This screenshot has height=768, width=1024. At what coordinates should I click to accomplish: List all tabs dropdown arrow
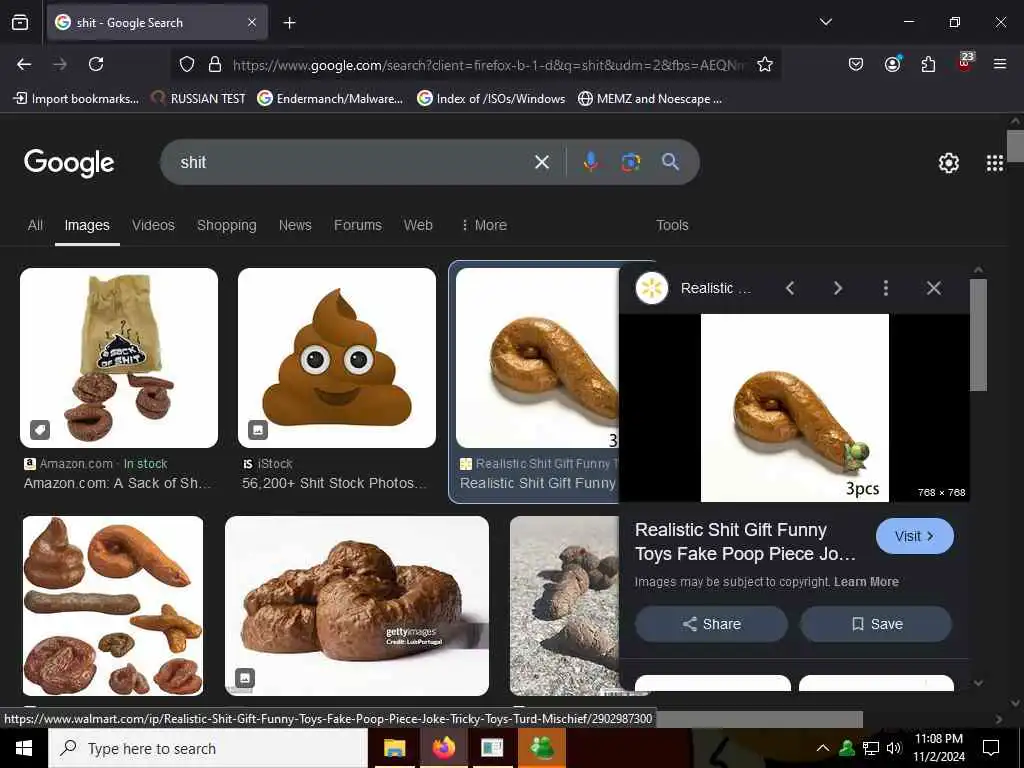(825, 22)
